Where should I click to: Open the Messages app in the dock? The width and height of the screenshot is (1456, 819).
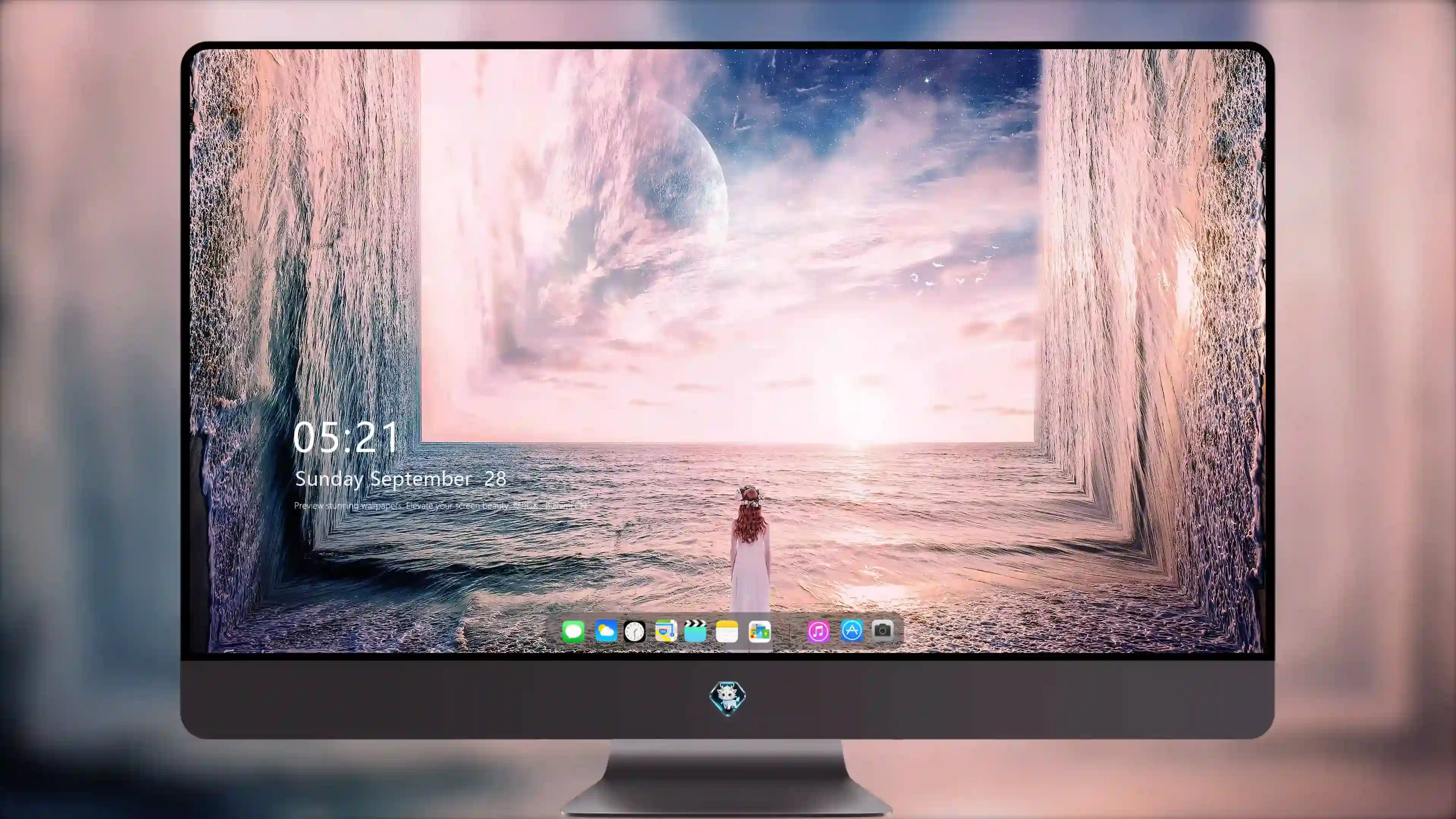click(573, 631)
